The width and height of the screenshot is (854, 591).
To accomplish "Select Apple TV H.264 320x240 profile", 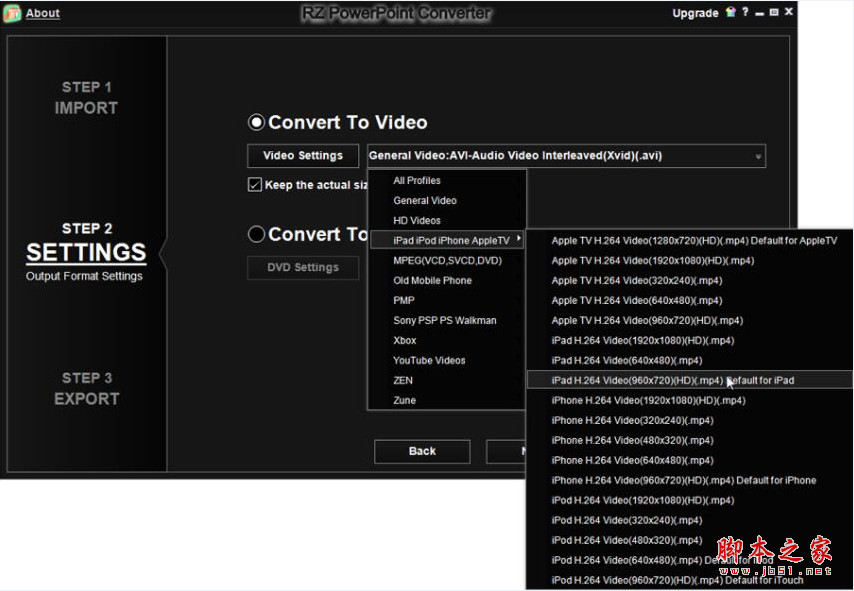I will [x=690, y=281].
